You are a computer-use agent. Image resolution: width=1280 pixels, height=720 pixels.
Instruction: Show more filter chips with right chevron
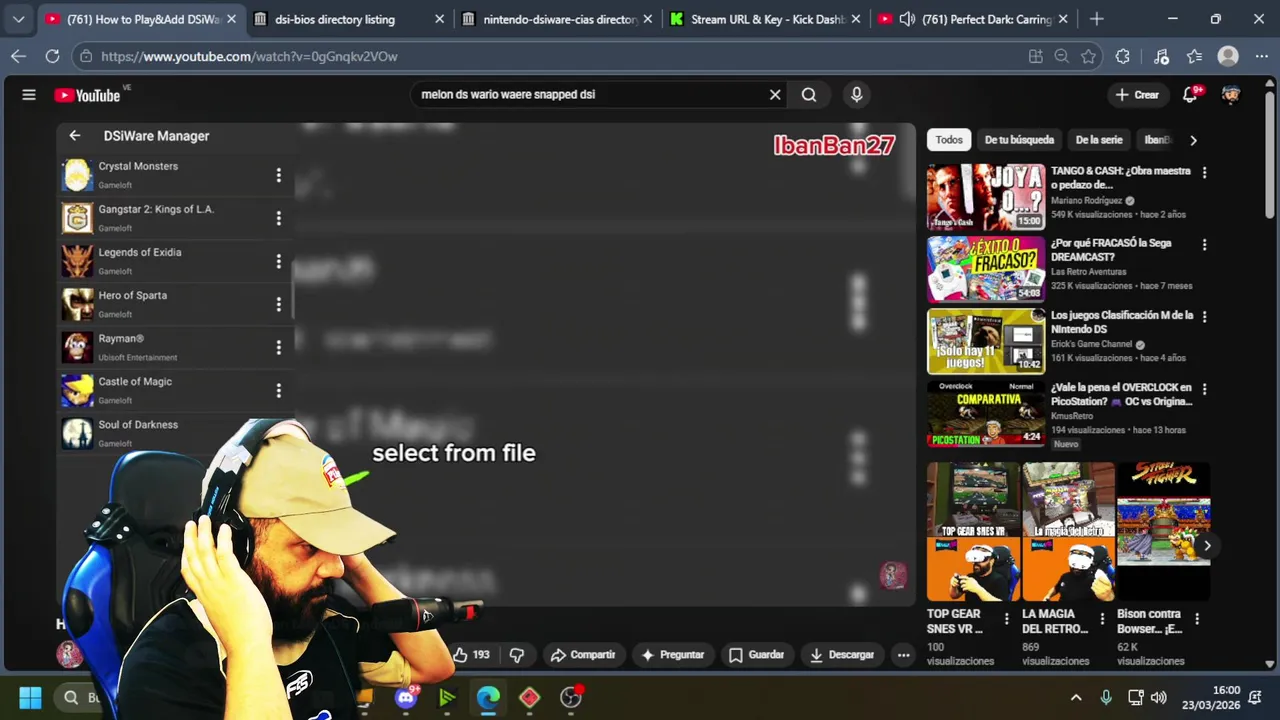(1193, 140)
